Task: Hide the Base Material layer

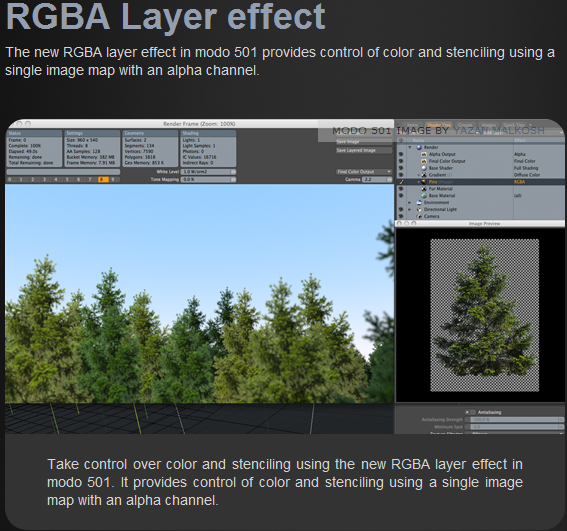Action: point(401,195)
